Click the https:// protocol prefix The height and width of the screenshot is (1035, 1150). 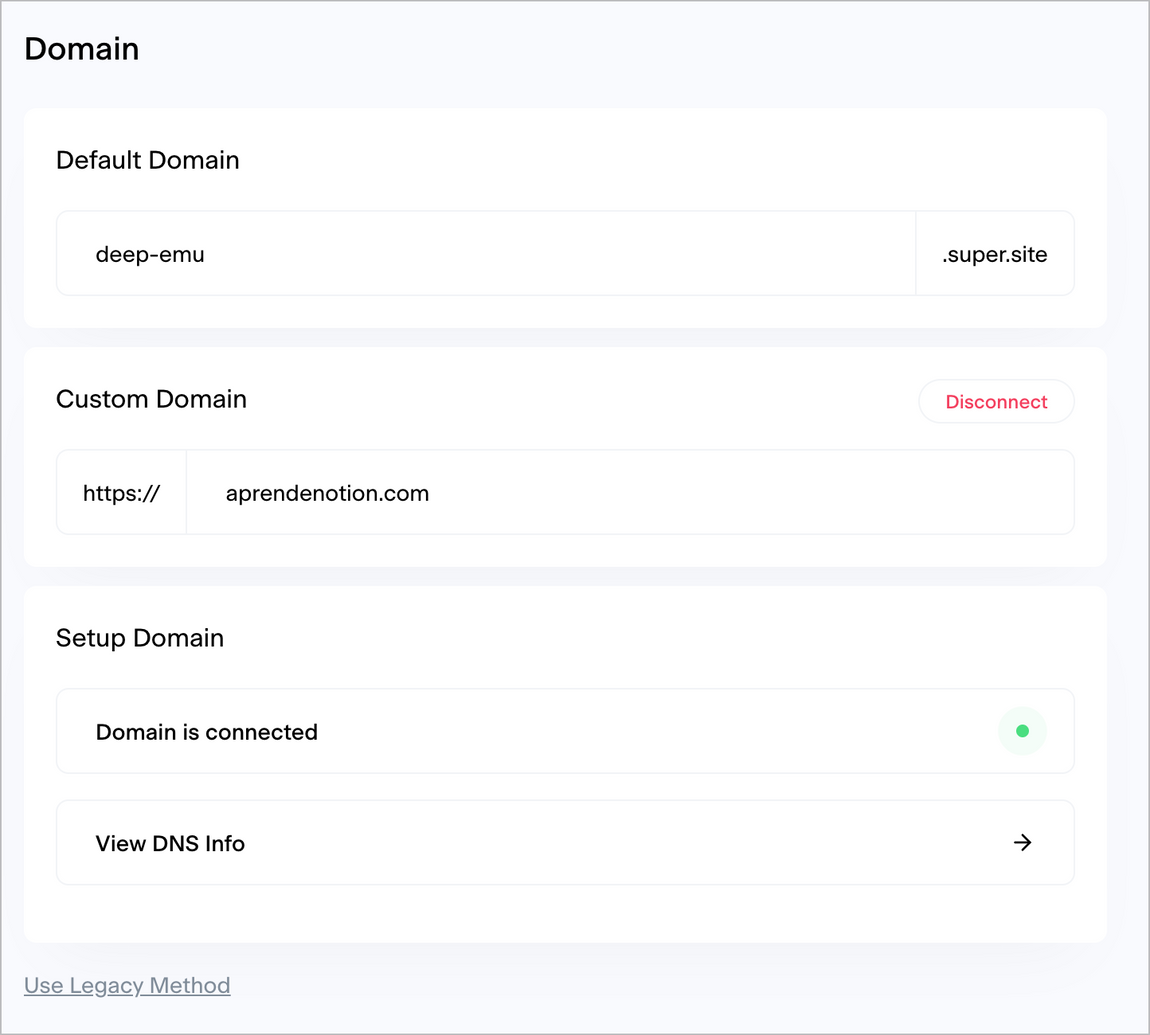(122, 492)
